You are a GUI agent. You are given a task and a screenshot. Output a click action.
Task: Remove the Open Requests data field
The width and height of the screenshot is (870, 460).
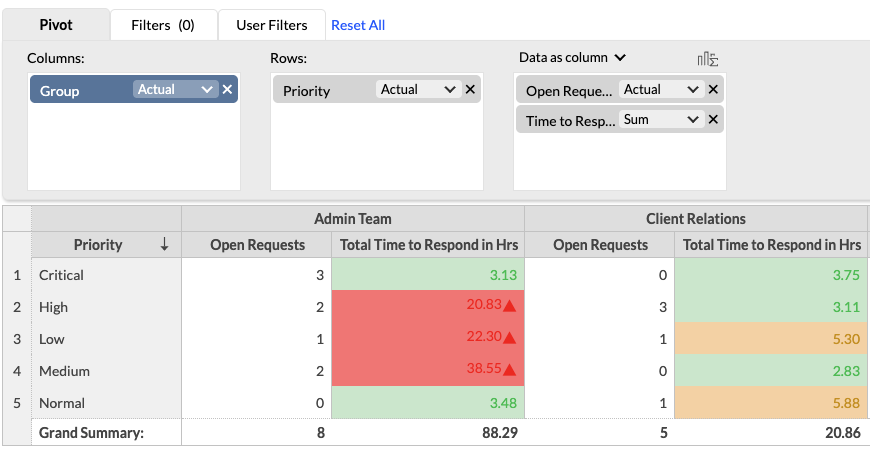pos(713,90)
